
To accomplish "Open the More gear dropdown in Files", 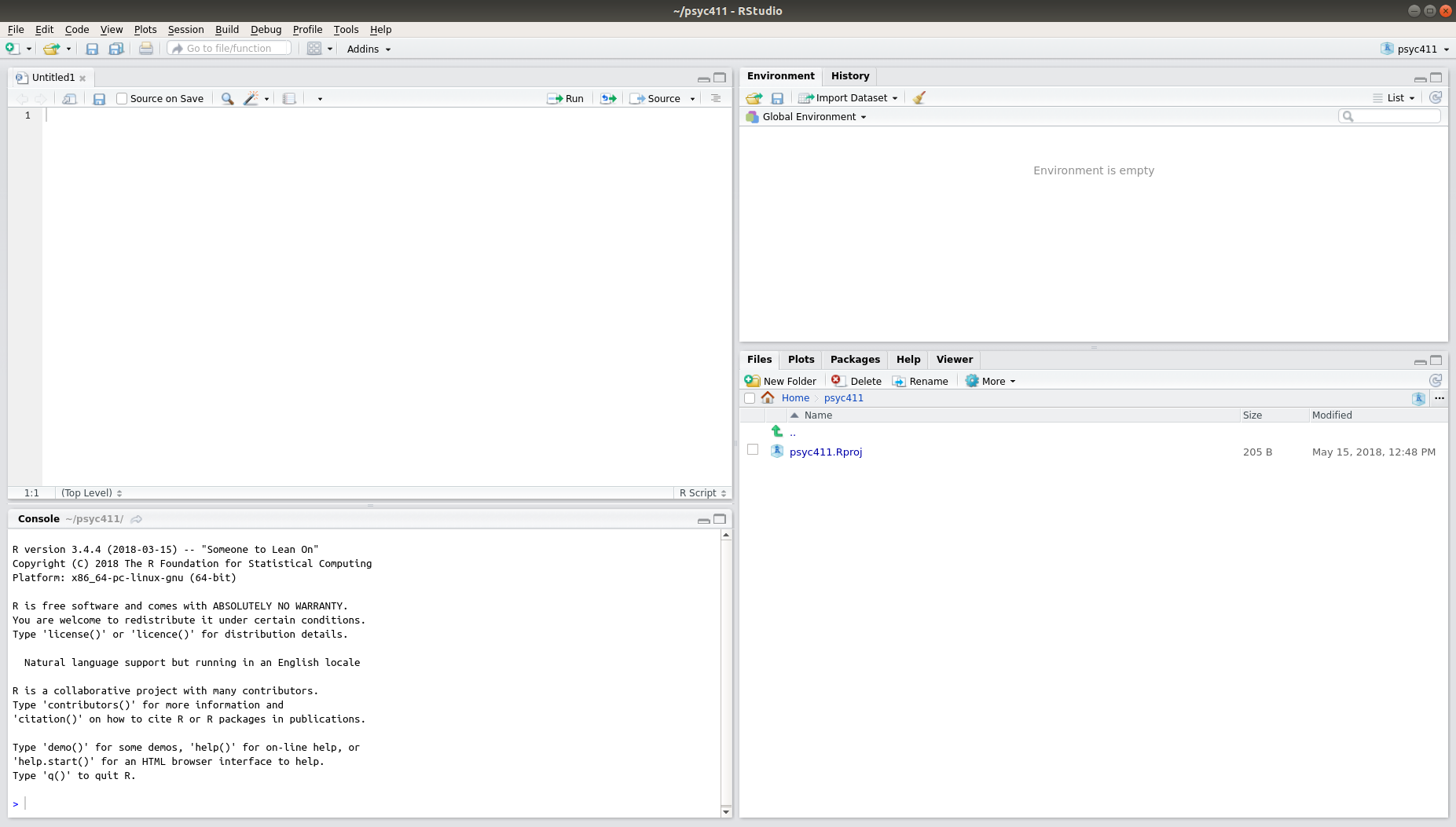I will click(x=990, y=381).
